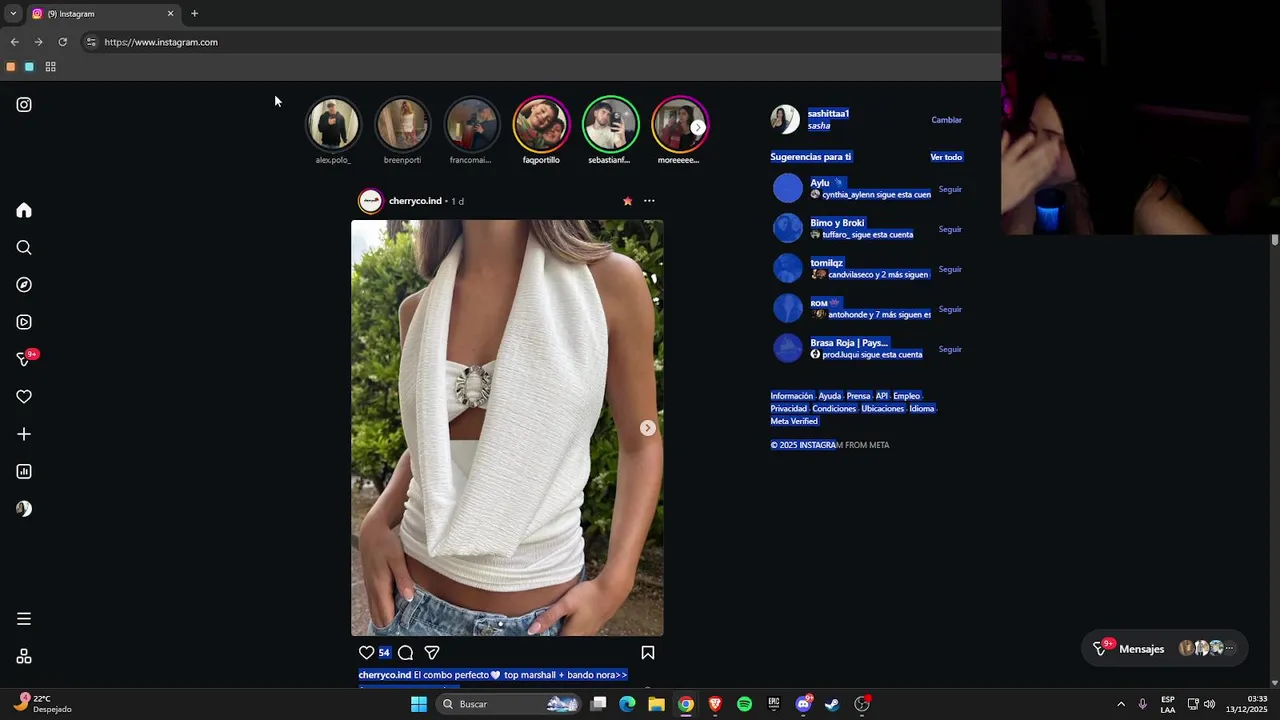Click the taskbar Buscar search box
The height and width of the screenshot is (720, 1280).
pos(509,704)
